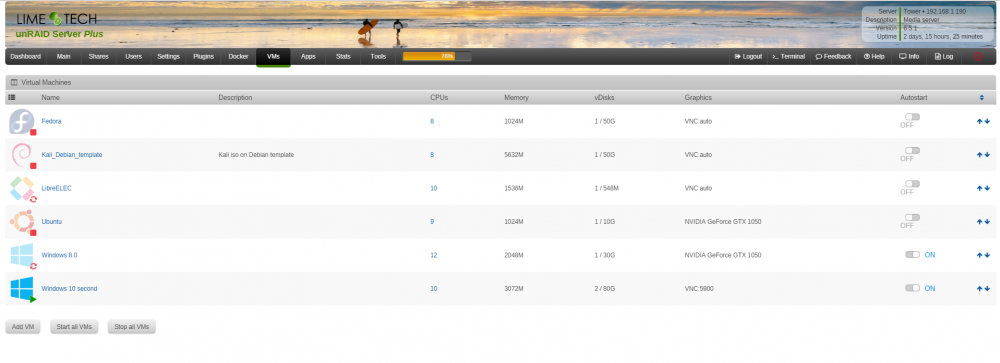Screen dimensions: 1000x363
Task: Open the Kali_Debian_template name link
Action: tap(72, 154)
